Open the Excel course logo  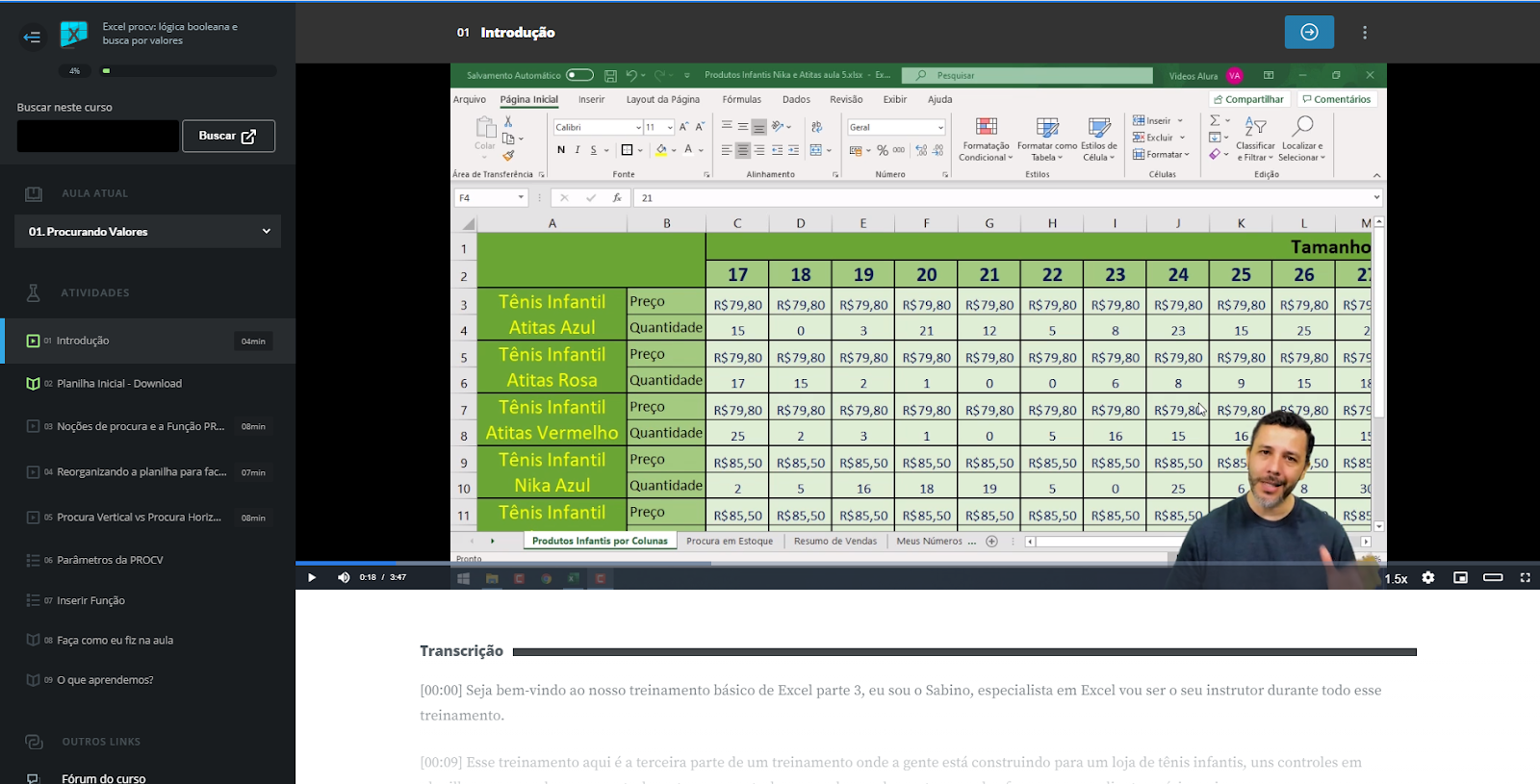pyautogui.click(x=74, y=35)
